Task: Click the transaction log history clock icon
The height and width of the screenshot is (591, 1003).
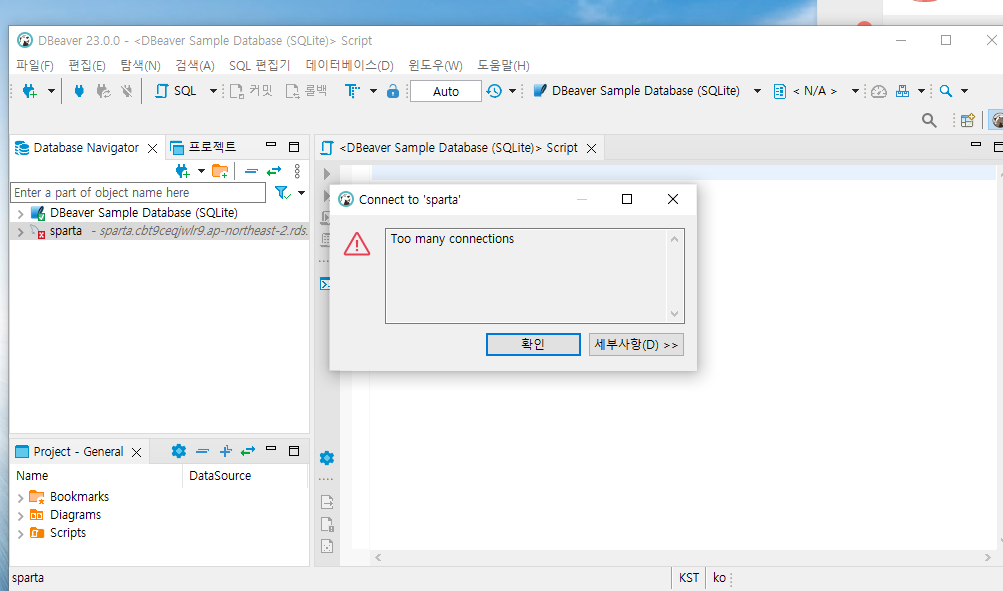Action: click(494, 91)
